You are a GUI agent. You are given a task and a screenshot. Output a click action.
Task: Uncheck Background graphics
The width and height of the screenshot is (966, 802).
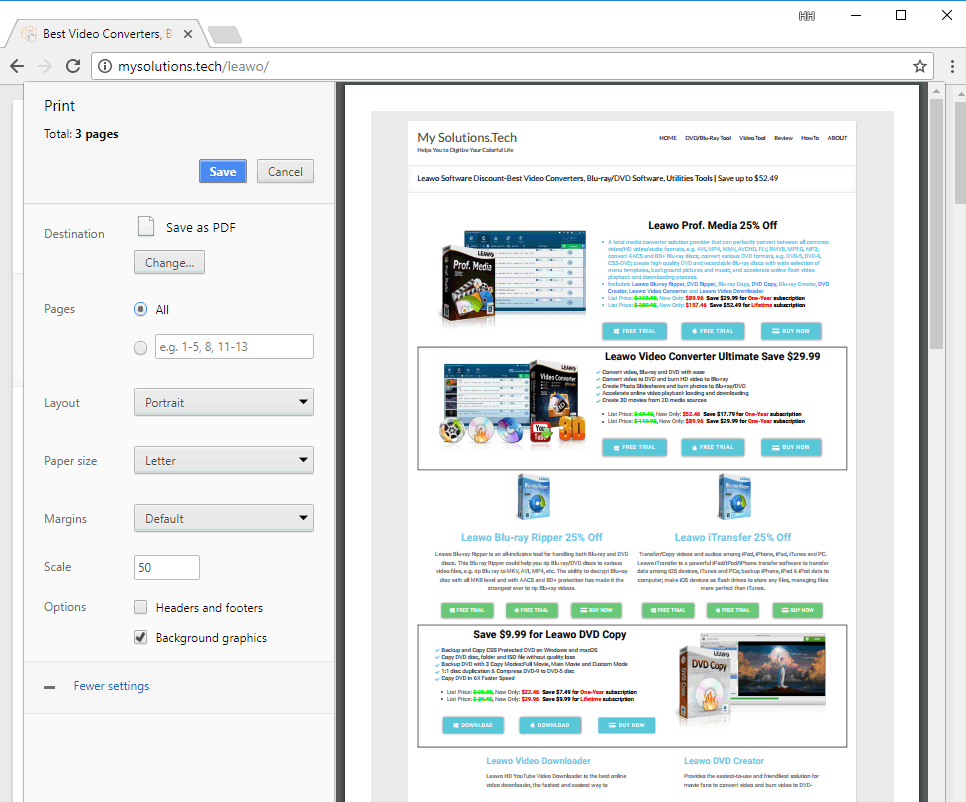click(141, 637)
